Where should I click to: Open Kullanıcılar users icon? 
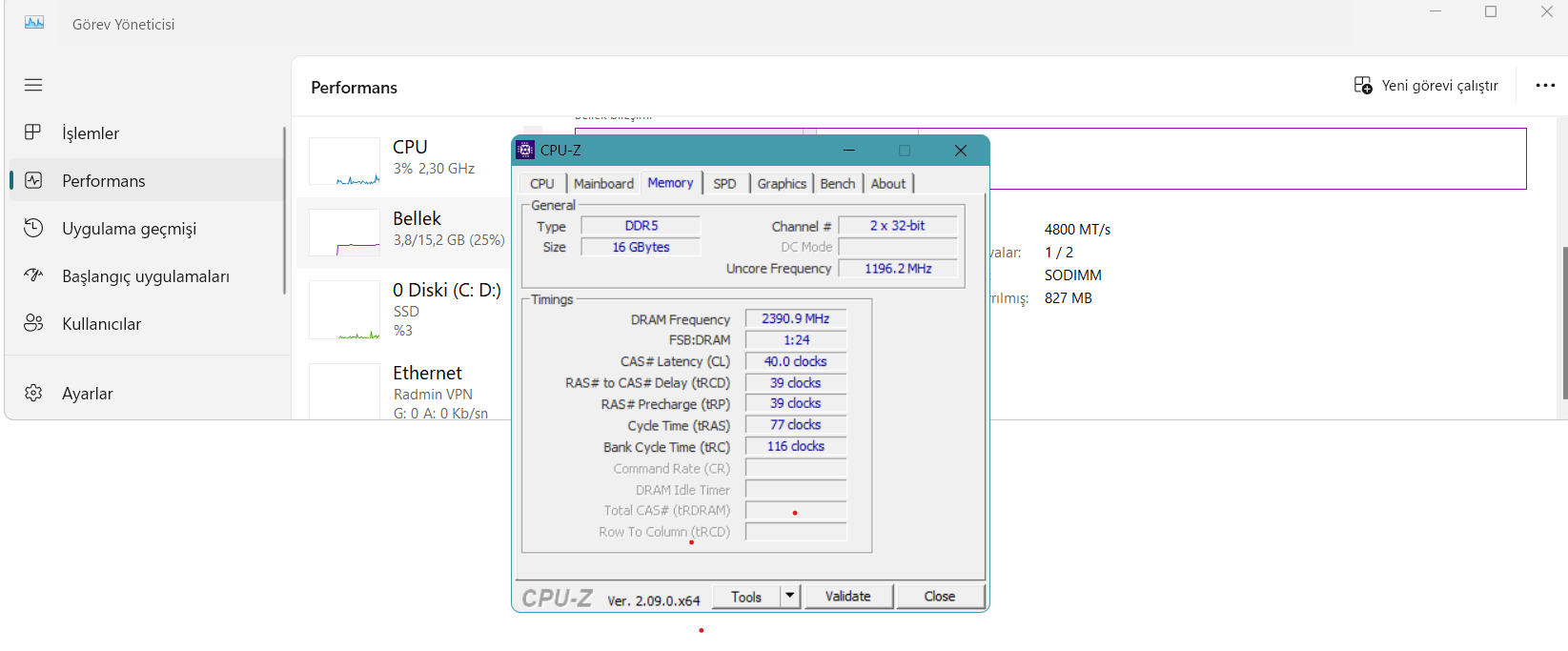pyautogui.click(x=33, y=323)
